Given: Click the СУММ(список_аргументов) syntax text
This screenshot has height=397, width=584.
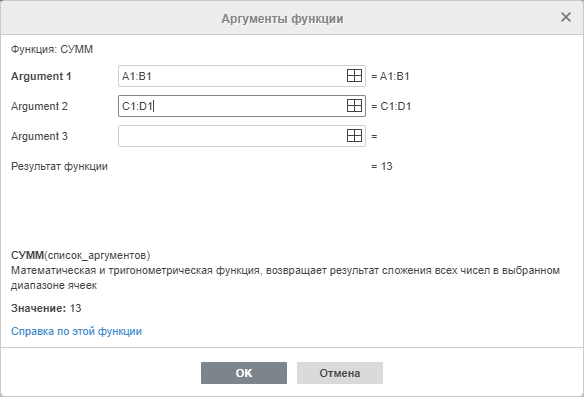Looking at the screenshot, I should pyautogui.click(x=80, y=255).
